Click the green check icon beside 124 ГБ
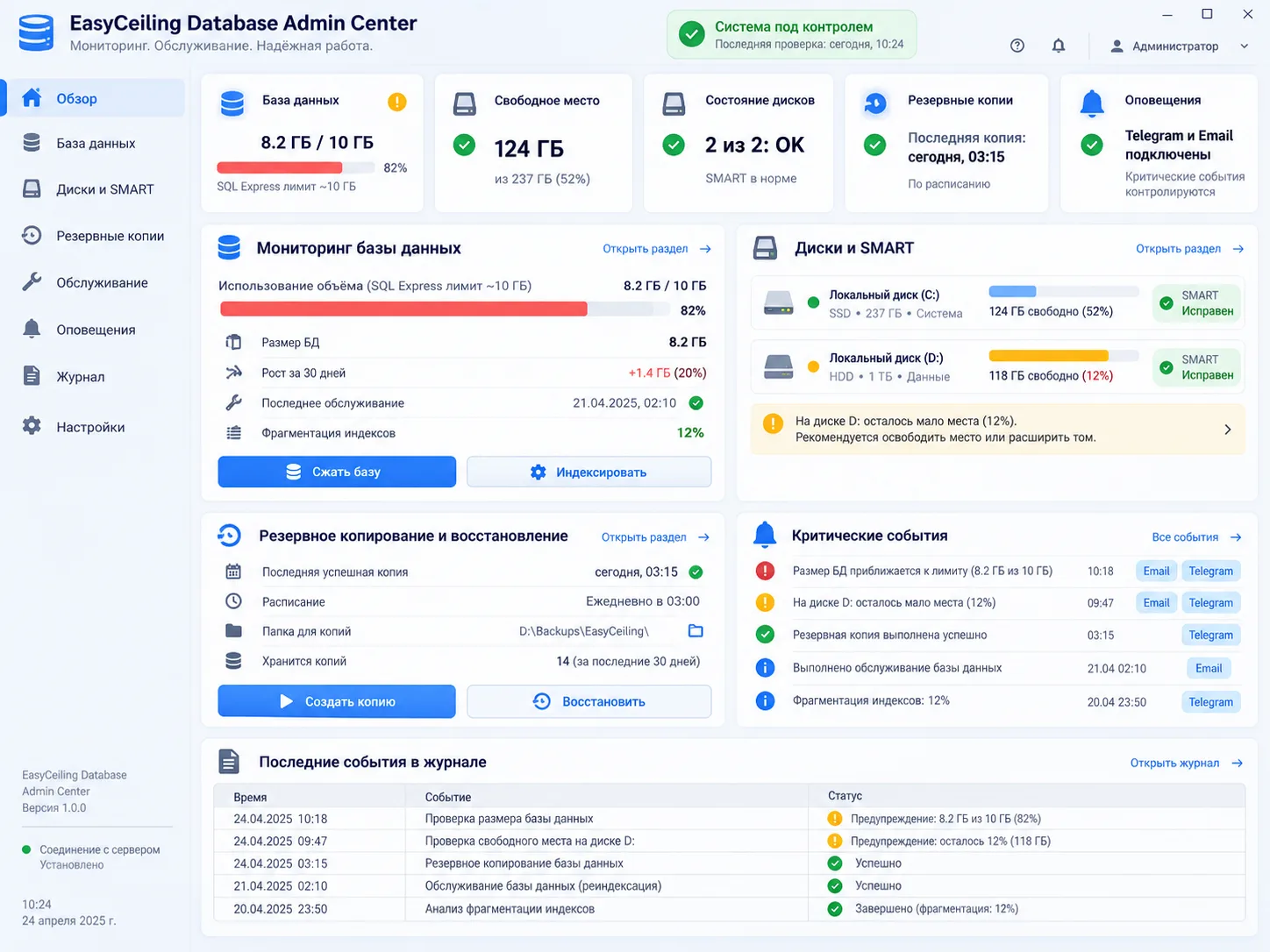This screenshot has width=1270, height=952. pos(464,145)
